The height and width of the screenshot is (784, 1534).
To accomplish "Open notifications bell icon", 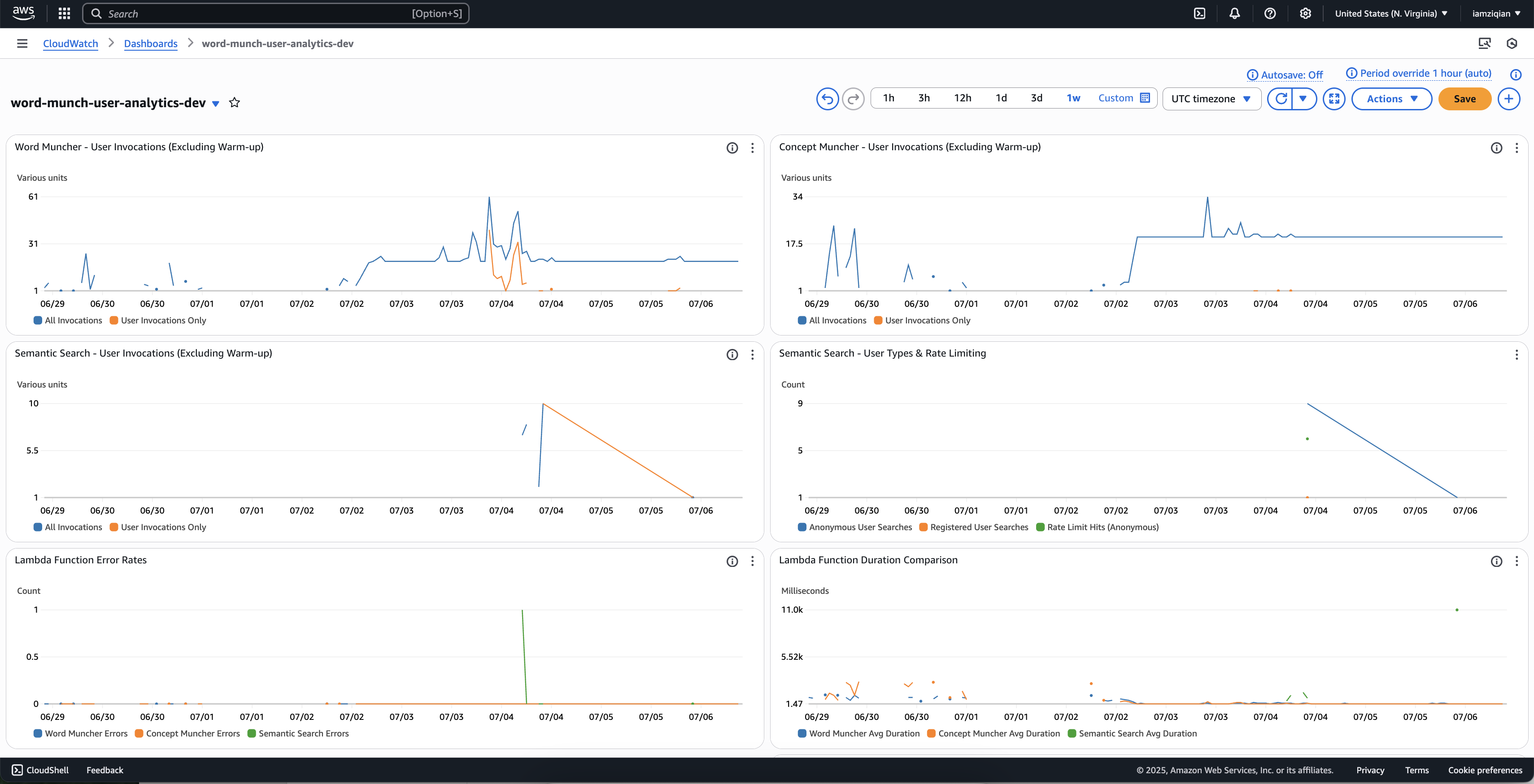I will 1234,13.
